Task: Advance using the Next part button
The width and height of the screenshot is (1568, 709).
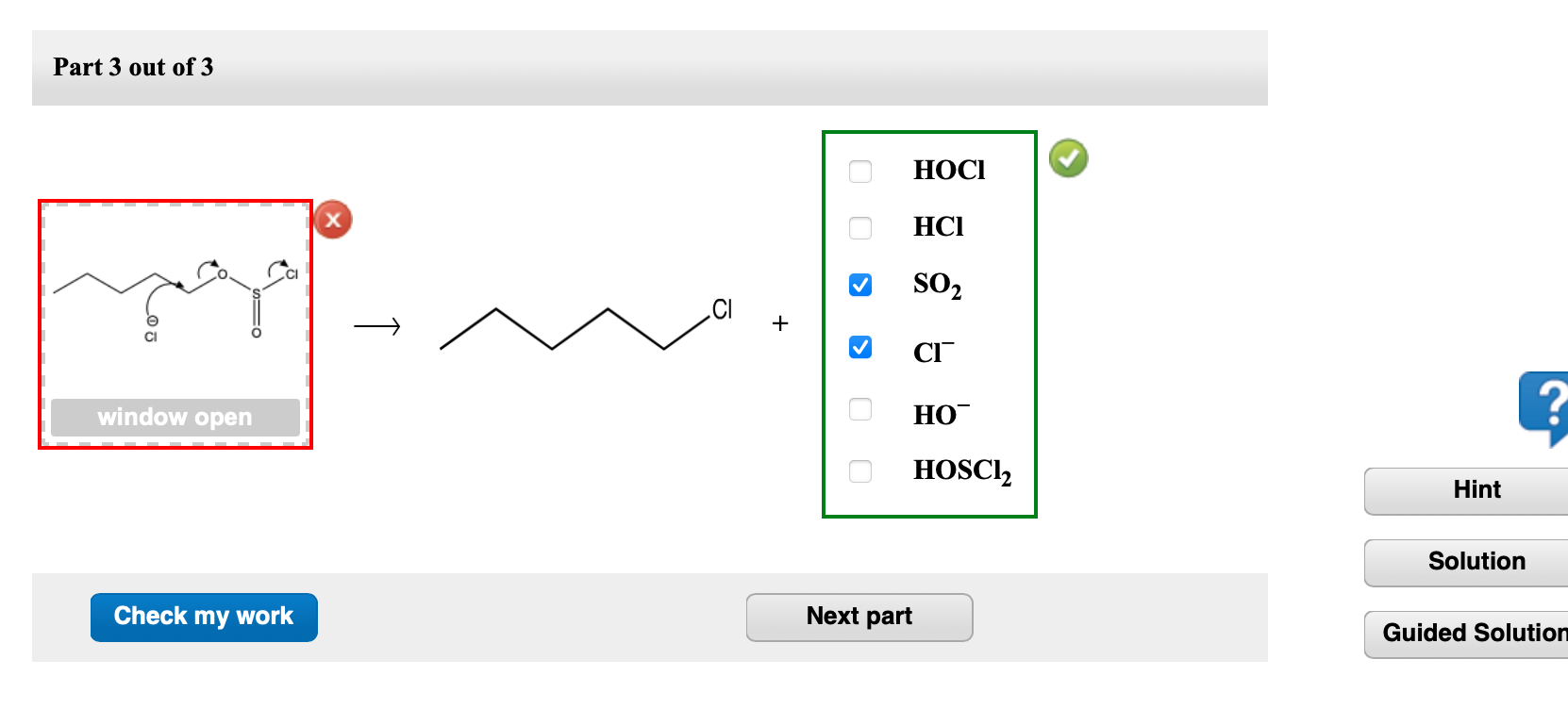Action: coord(859,617)
